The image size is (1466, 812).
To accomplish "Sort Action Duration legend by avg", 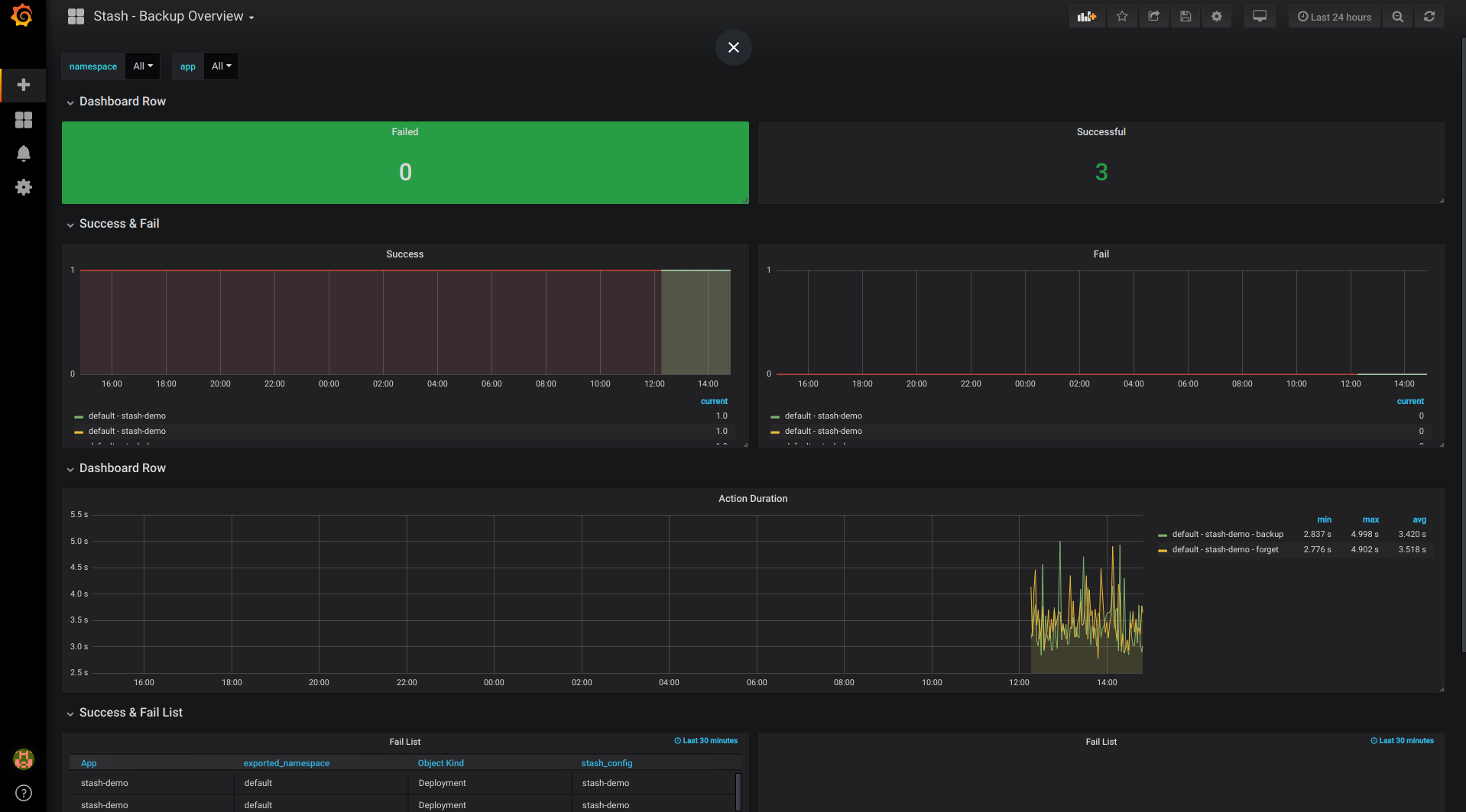I will 1419,519.
